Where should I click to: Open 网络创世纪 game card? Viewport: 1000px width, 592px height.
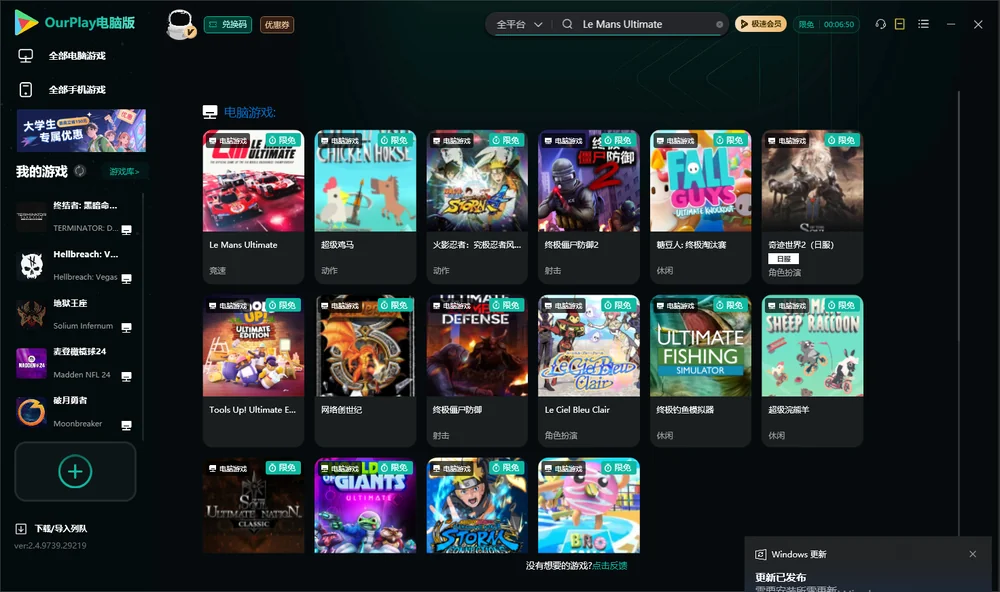coord(365,371)
